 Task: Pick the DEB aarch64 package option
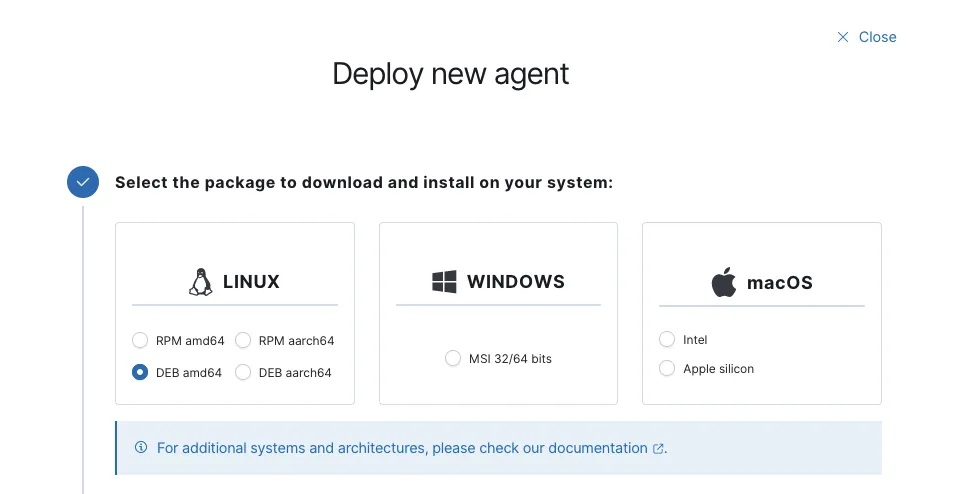[243, 372]
